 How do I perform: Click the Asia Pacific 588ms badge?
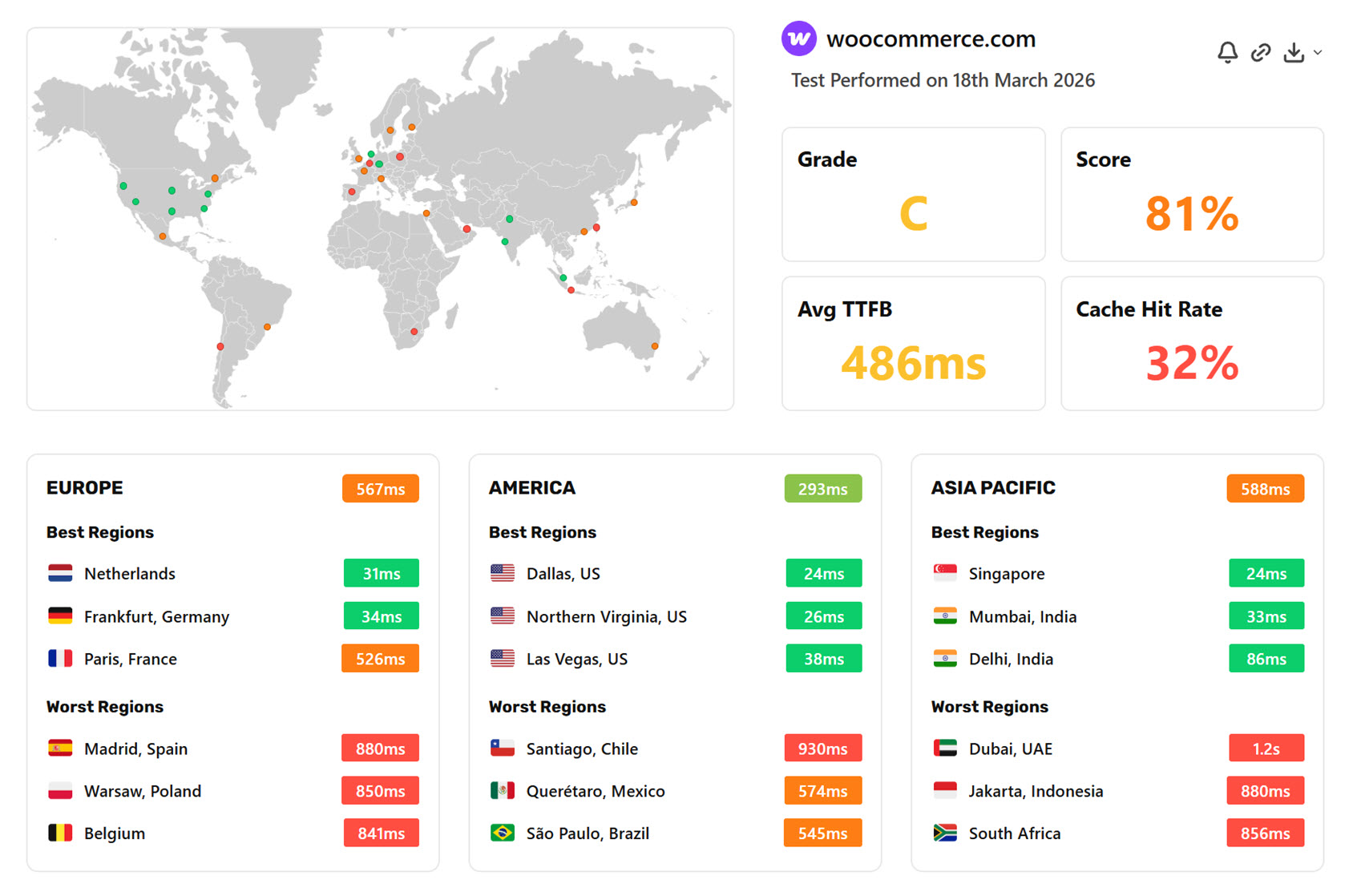(x=1265, y=489)
